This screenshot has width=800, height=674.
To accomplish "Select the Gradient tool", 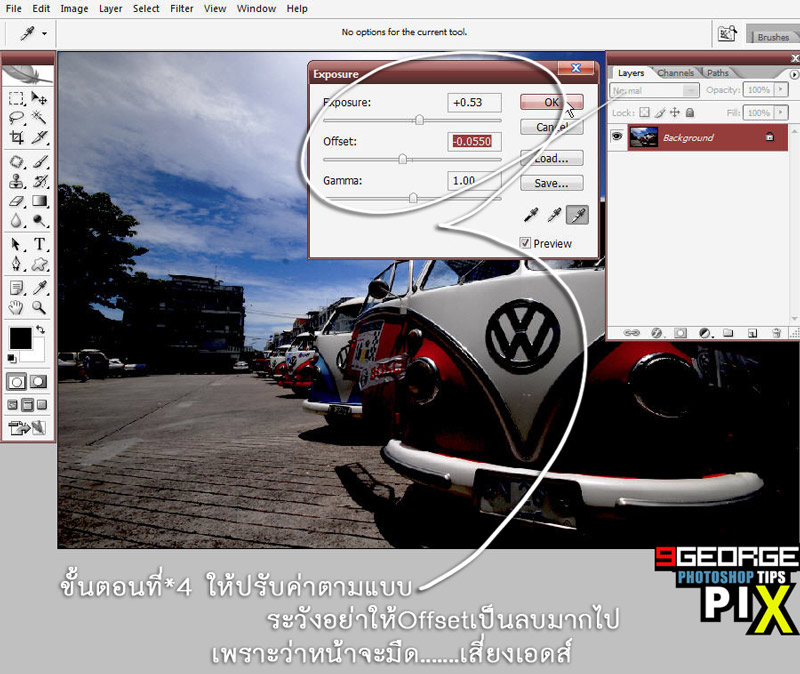I will pos(39,201).
